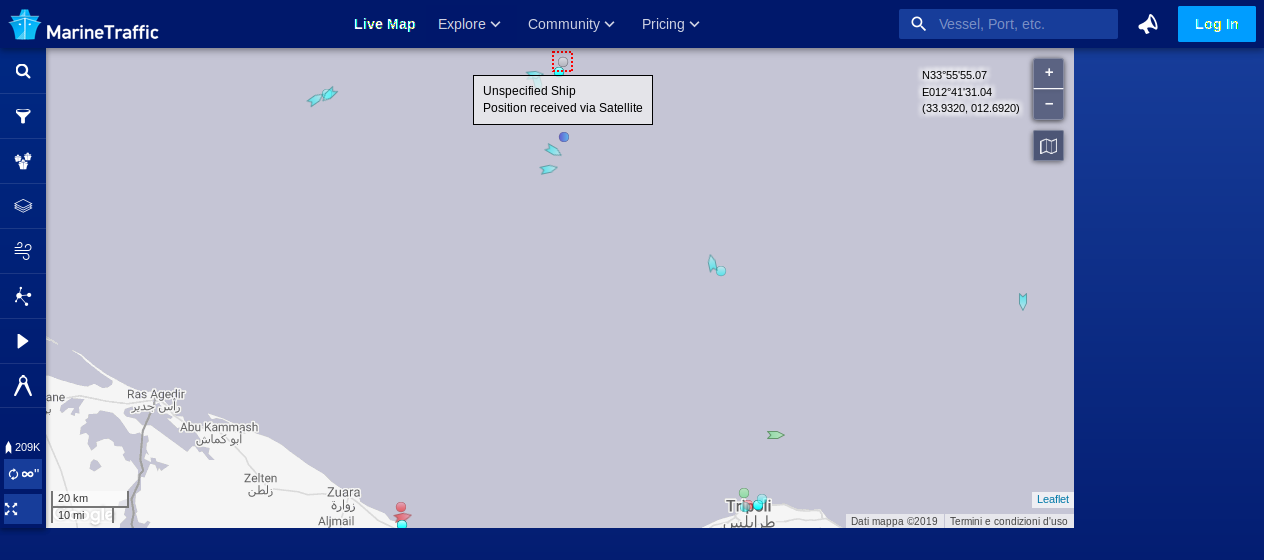This screenshot has width=1264, height=560.
Task: Click the MarineTraffic logo
Action: [x=84, y=25]
